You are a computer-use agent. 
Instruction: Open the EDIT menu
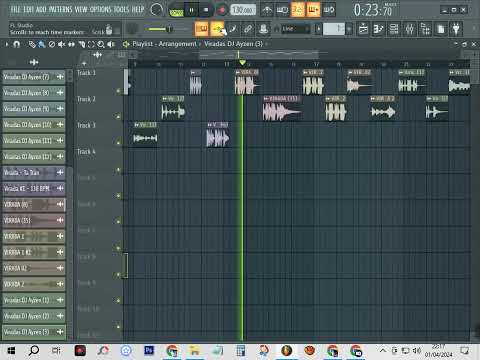29,10
